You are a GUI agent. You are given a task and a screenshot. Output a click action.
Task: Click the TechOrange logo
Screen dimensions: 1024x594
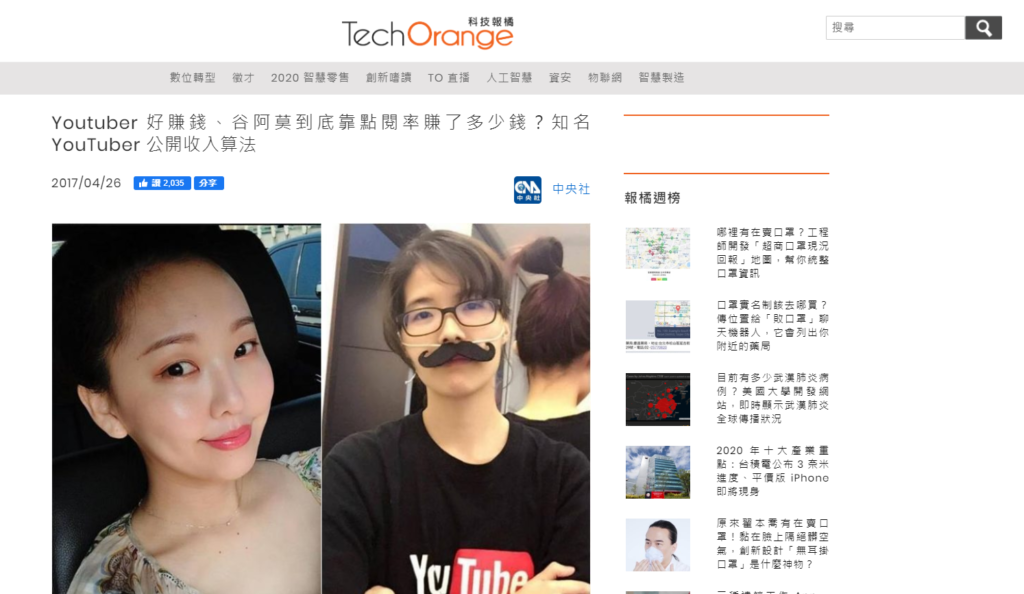[x=427, y=33]
